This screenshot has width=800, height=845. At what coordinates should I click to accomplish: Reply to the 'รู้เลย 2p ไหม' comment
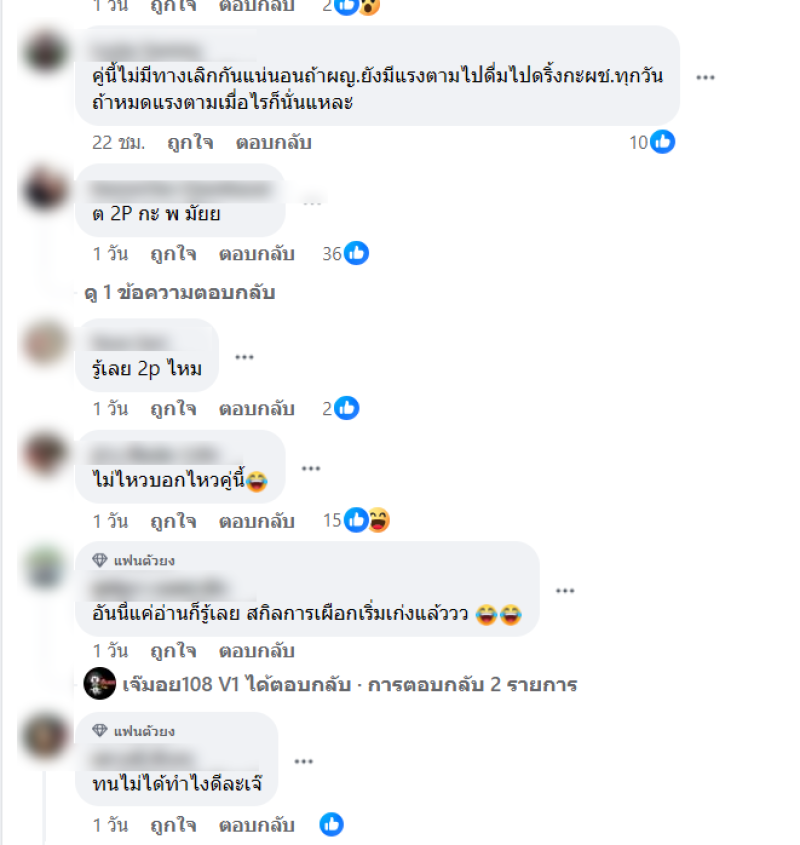257,408
